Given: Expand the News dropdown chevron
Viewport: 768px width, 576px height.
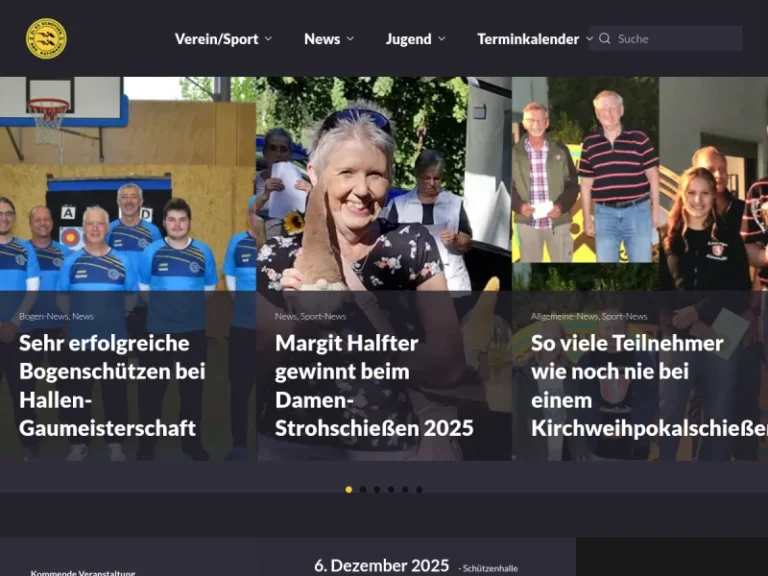Looking at the screenshot, I should coord(350,39).
